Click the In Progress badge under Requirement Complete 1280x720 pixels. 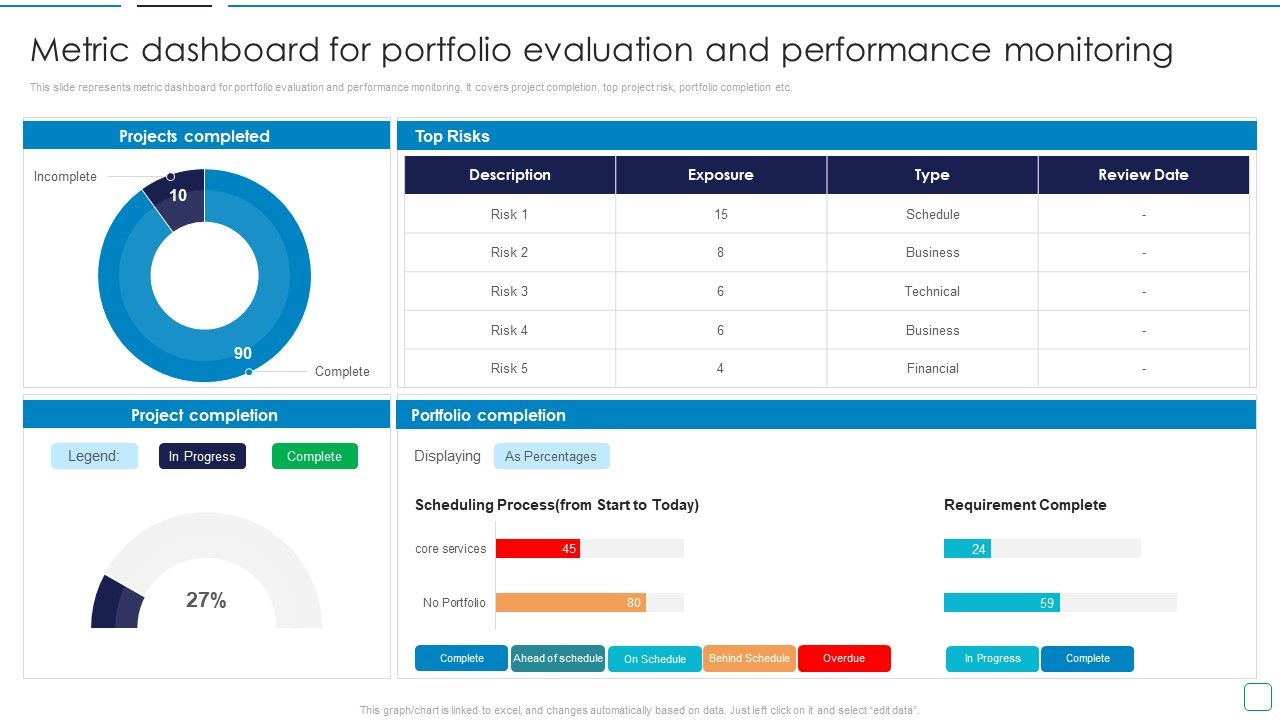(x=991, y=658)
